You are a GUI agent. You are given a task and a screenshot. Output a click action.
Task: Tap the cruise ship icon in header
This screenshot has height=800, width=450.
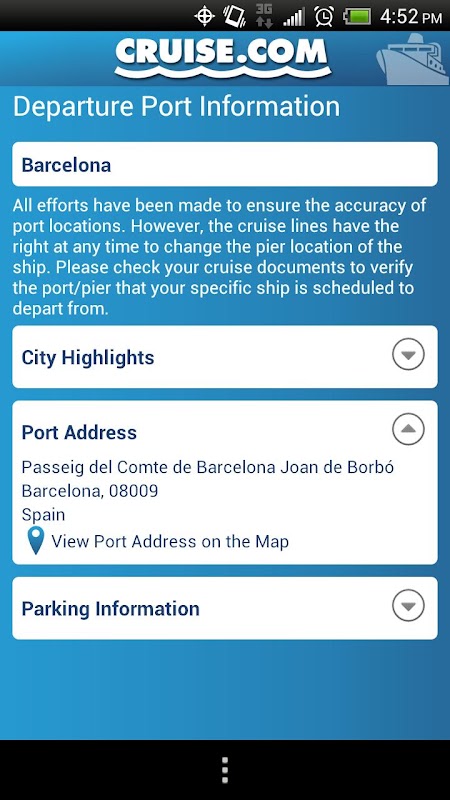[x=413, y=59]
